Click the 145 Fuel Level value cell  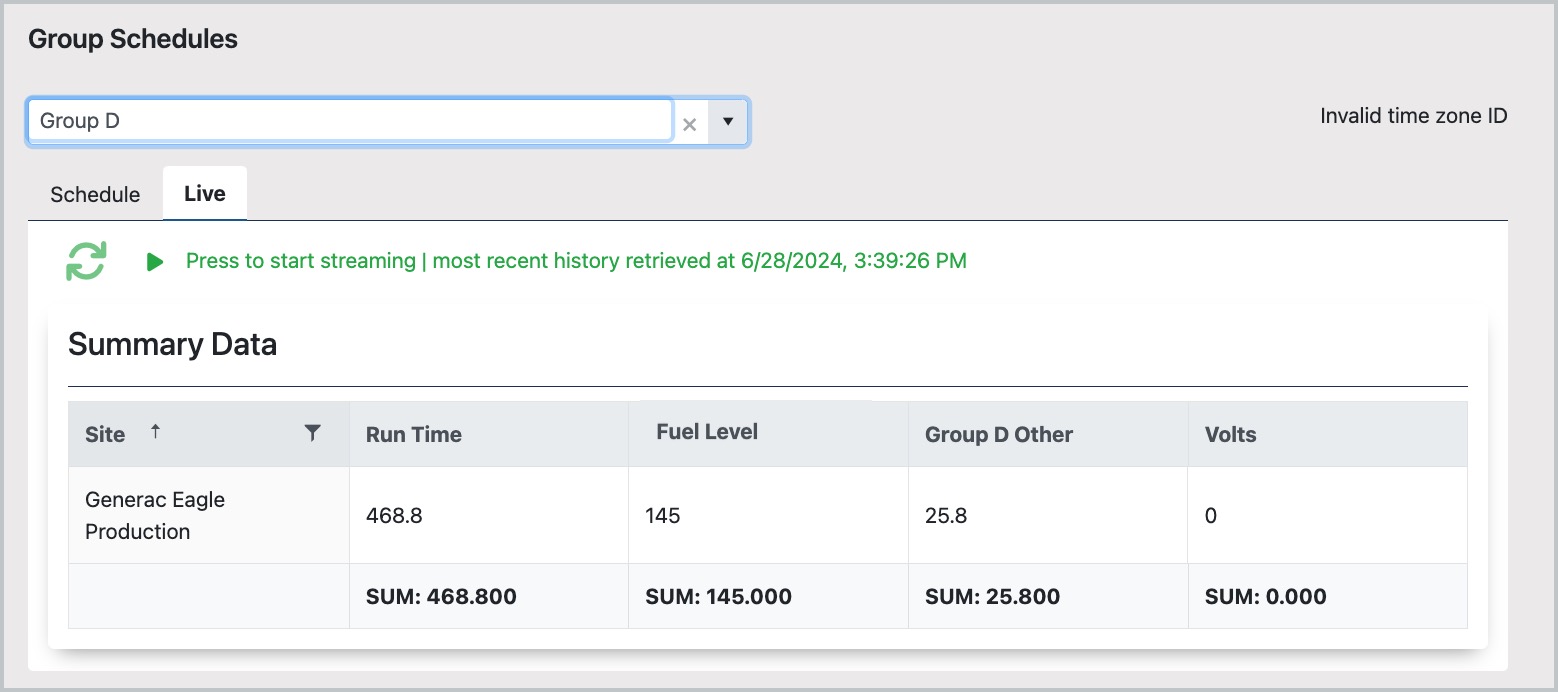tap(663, 516)
